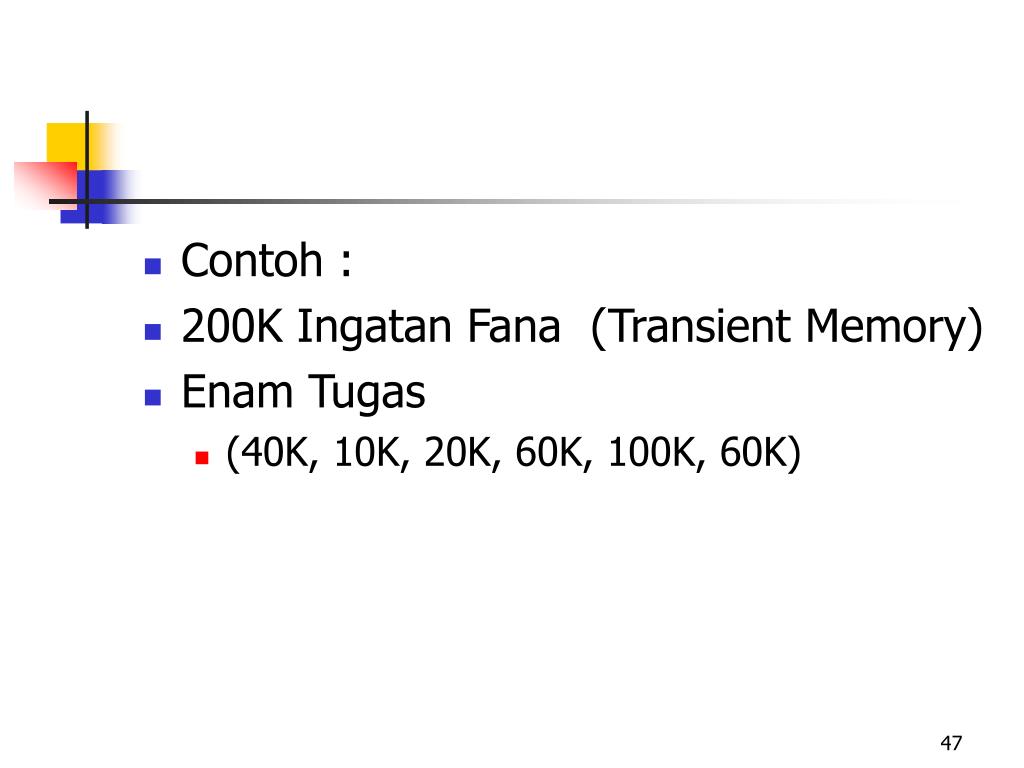Click the vertical black line of the logo
This screenshot has width=1024, height=768.
[87, 170]
